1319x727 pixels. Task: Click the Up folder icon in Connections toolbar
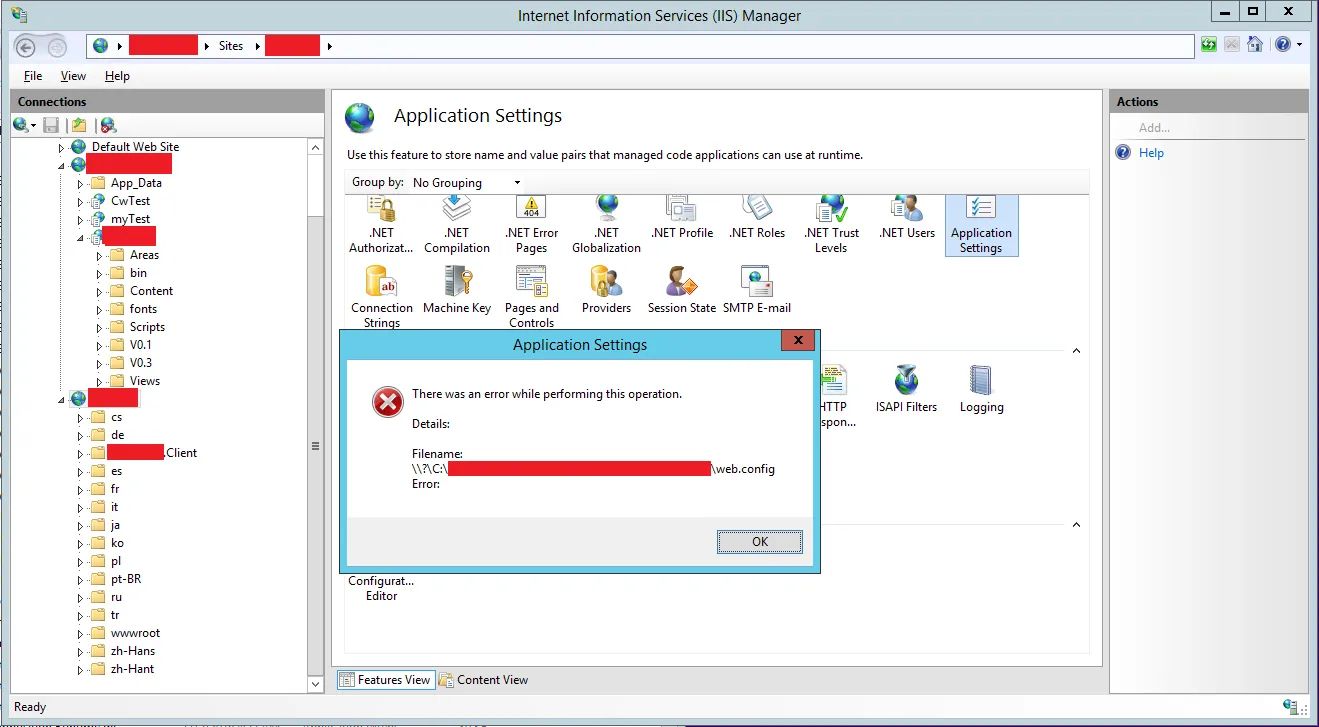coord(79,125)
